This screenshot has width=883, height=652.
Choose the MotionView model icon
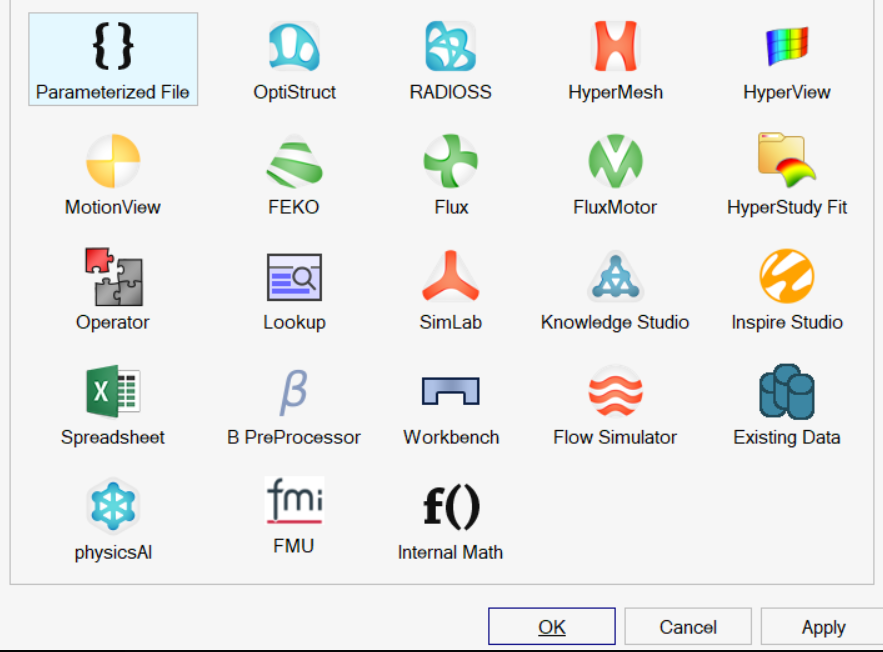[x=113, y=161]
